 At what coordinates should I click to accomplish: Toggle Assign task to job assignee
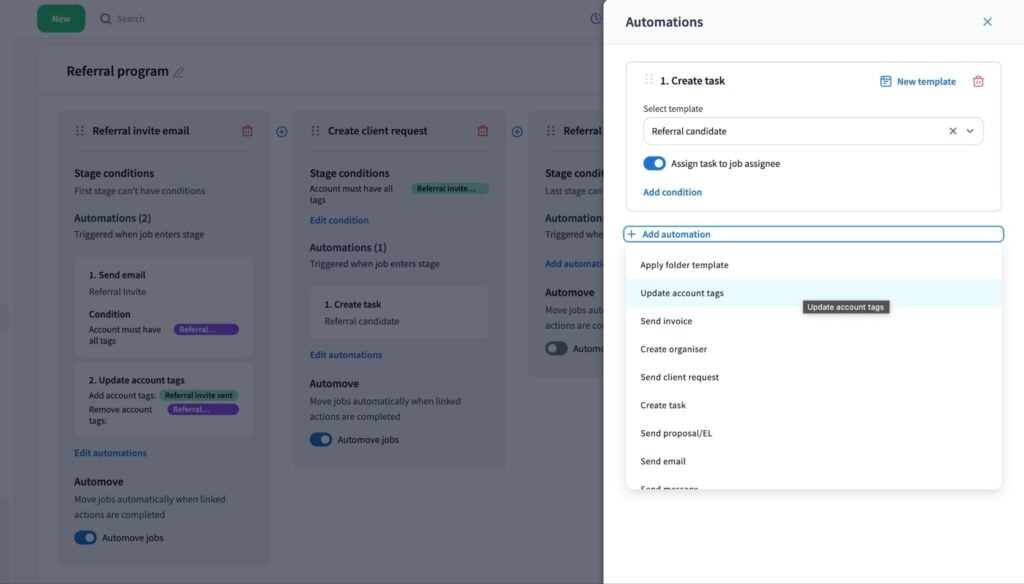tap(654, 163)
